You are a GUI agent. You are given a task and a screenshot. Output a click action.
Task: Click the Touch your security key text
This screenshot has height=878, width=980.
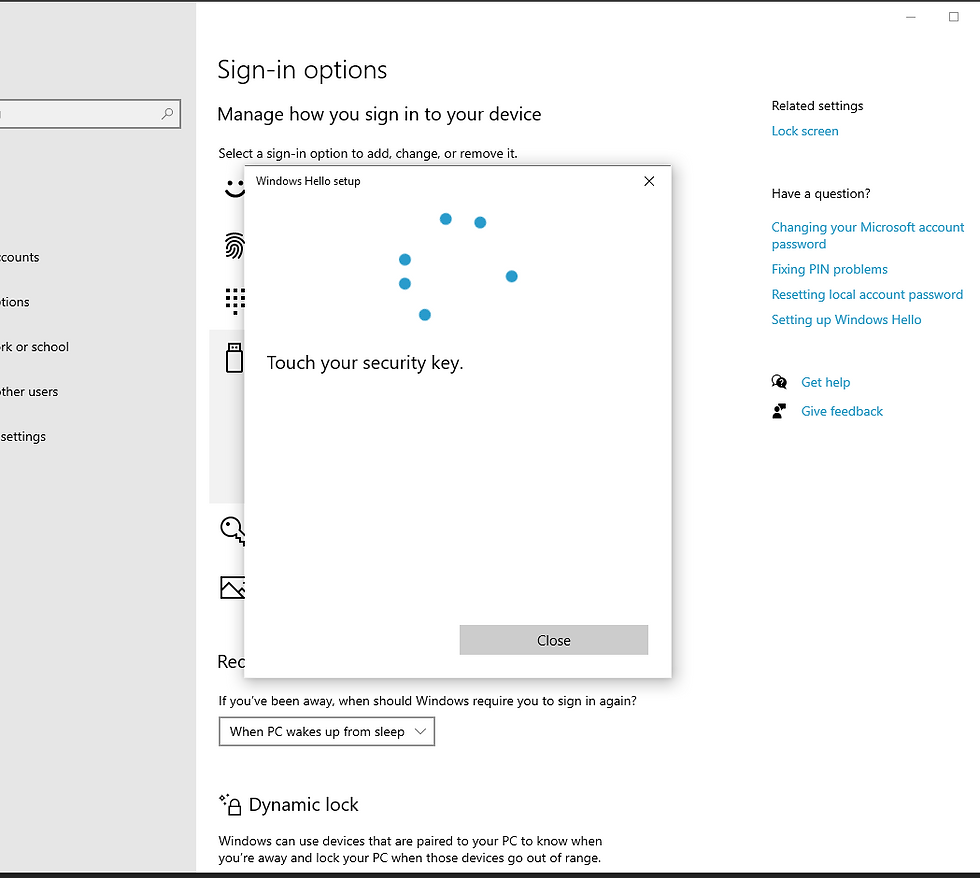point(365,363)
